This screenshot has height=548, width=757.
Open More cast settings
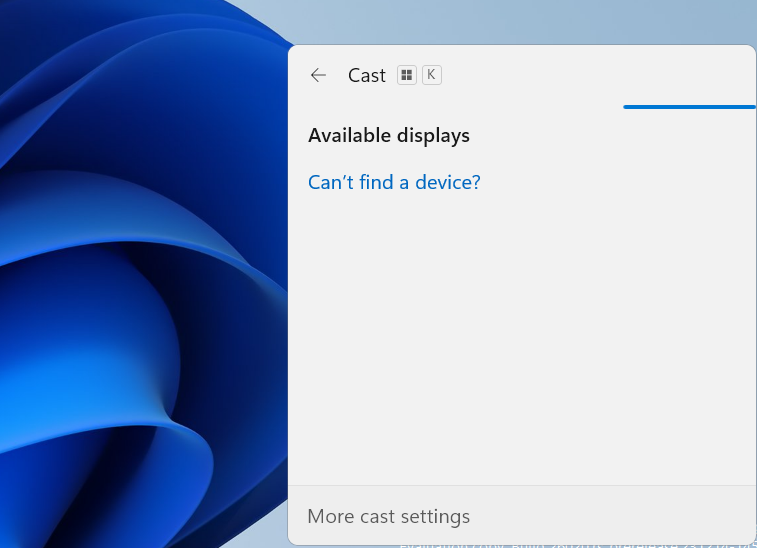(x=389, y=517)
